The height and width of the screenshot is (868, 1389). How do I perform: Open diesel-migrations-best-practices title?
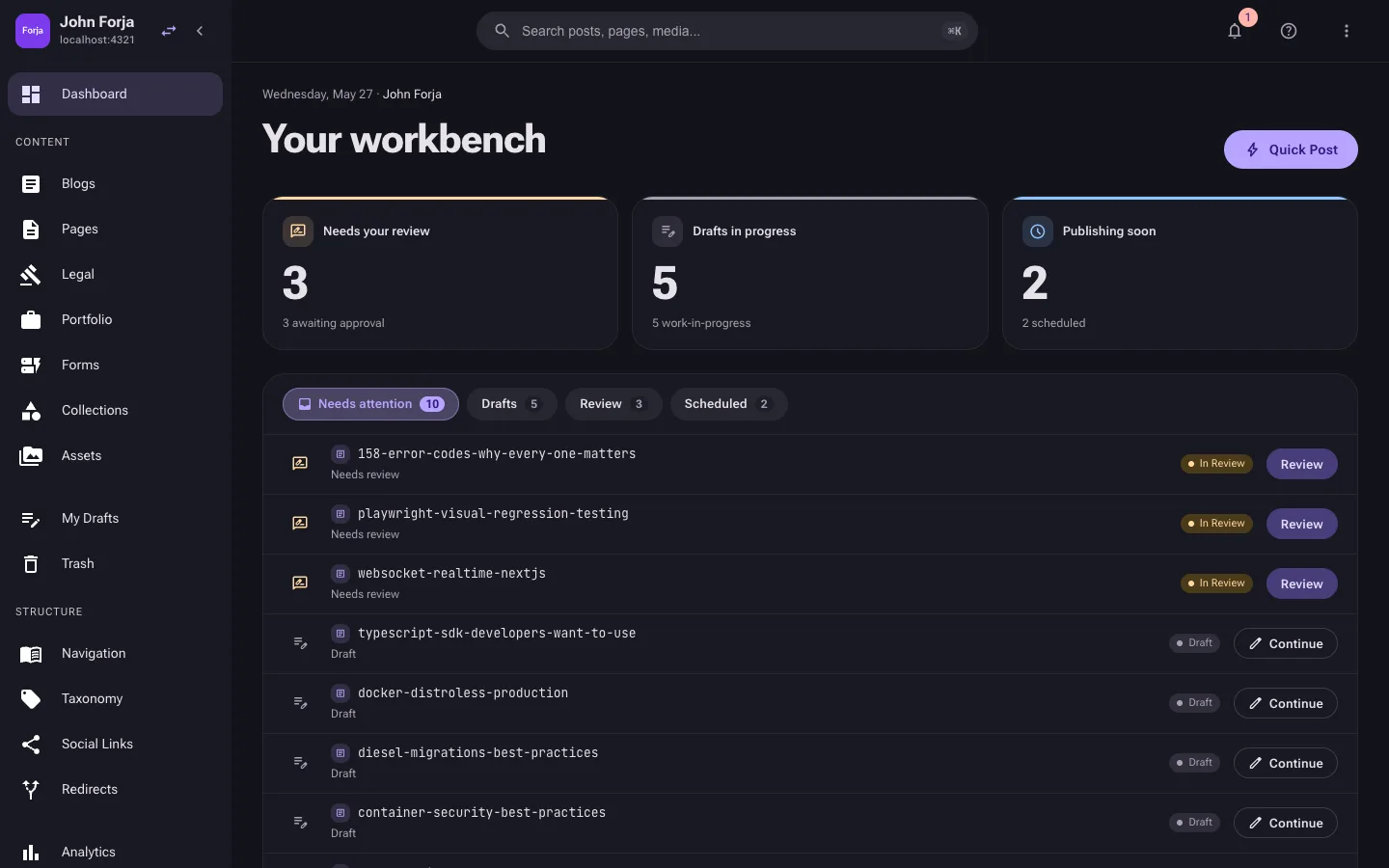(477, 752)
